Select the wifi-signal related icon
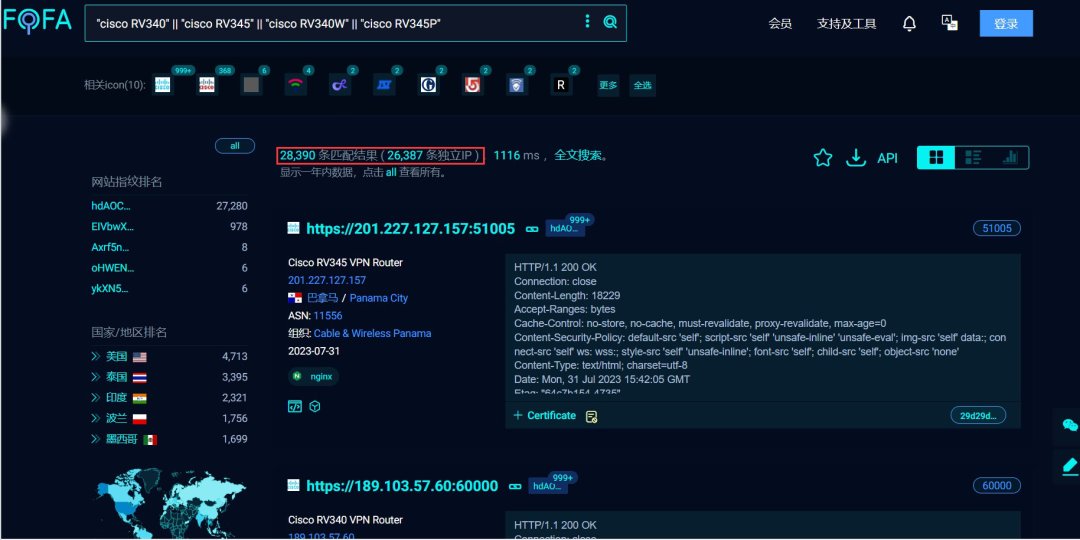Image resolution: width=1080 pixels, height=540 pixels. point(295,85)
